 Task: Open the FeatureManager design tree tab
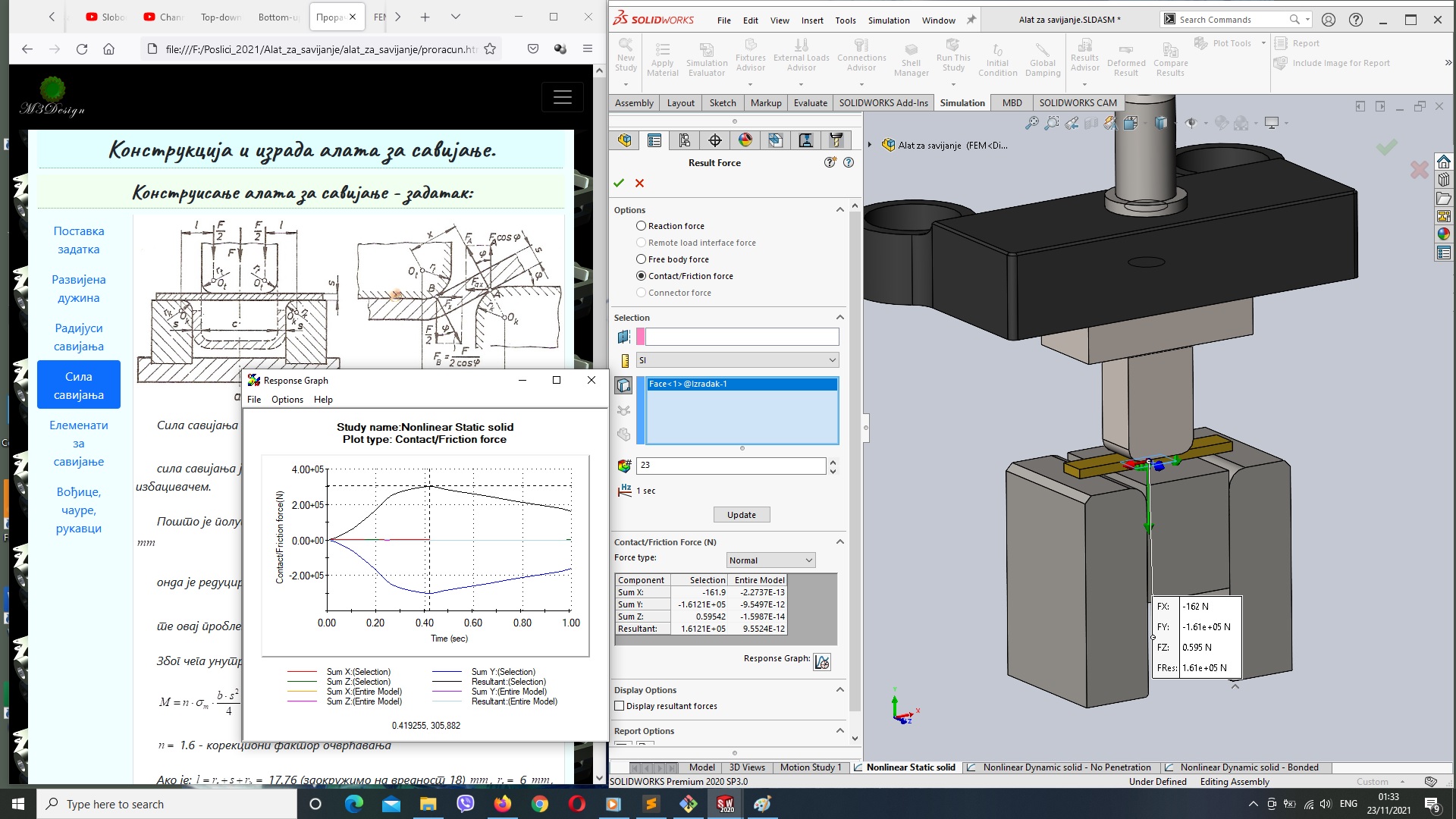(x=625, y=140)
